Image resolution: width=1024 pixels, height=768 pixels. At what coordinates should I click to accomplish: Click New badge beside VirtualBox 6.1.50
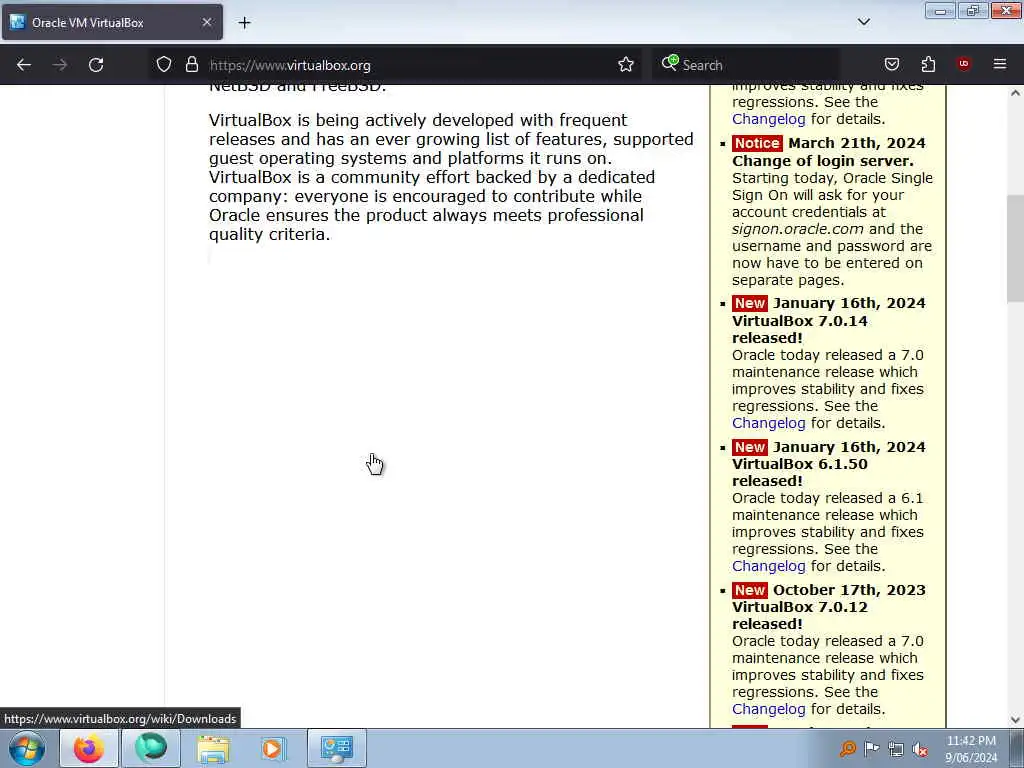750,447
